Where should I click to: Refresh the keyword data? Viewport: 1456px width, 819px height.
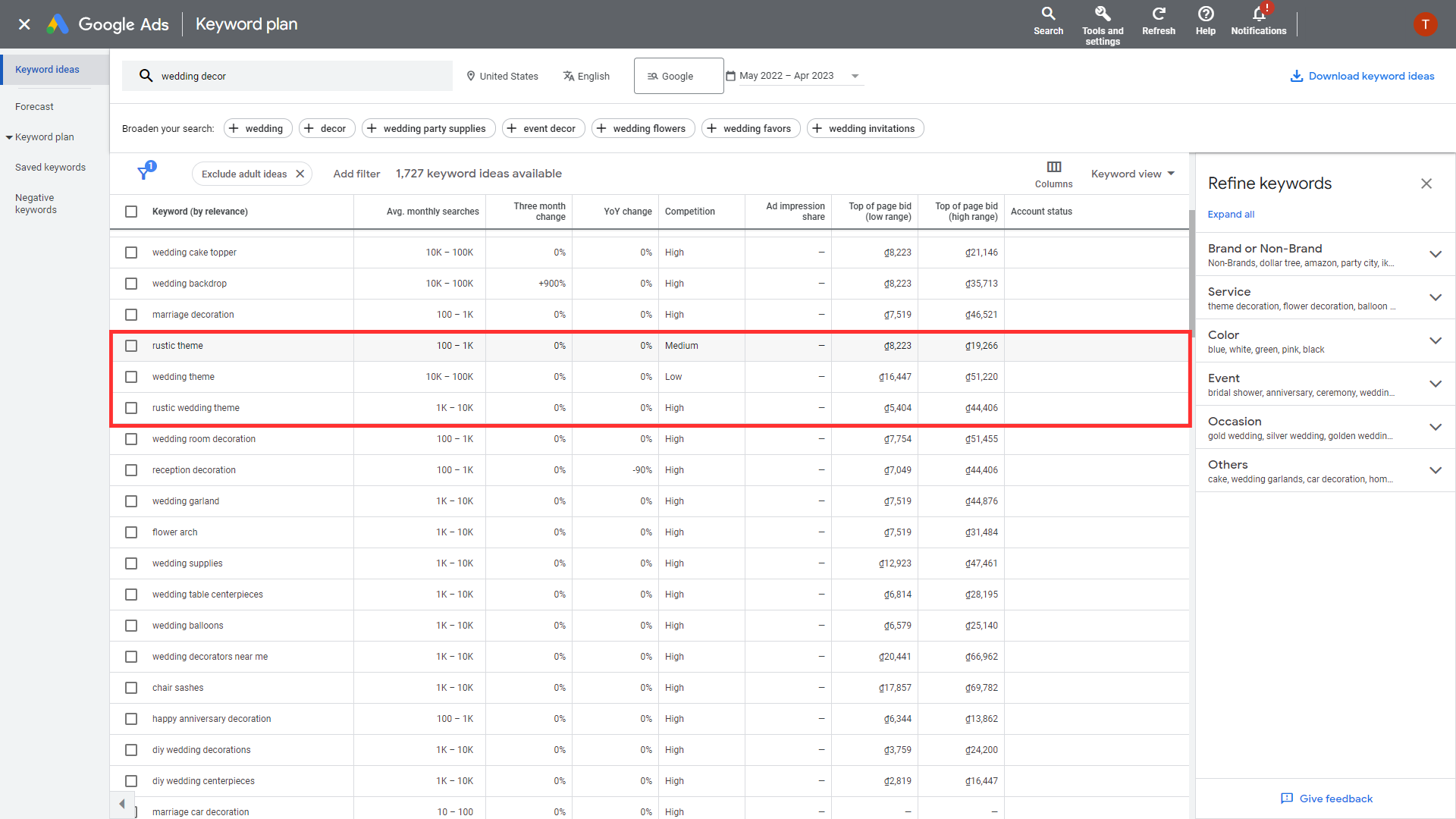point(1159,21)
